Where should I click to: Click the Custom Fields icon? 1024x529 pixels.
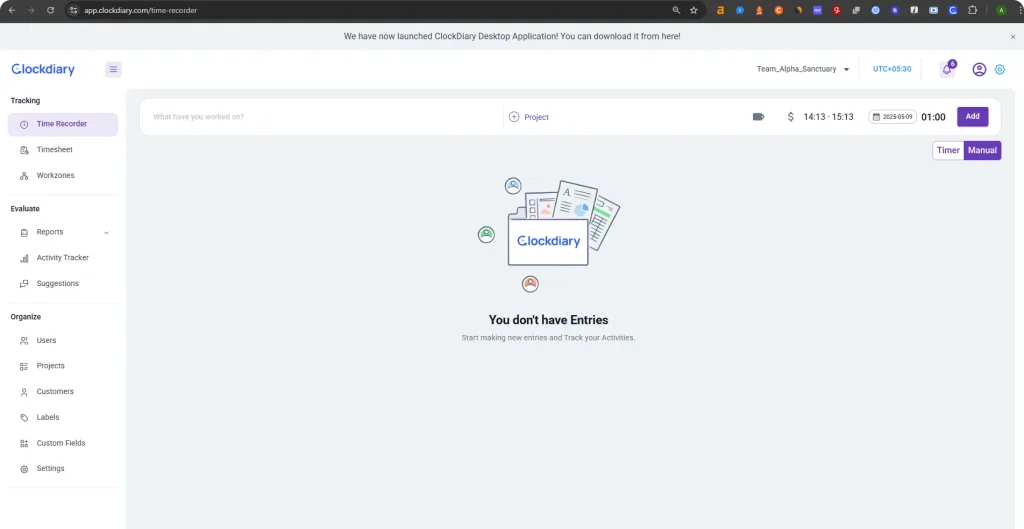point(24,443)
